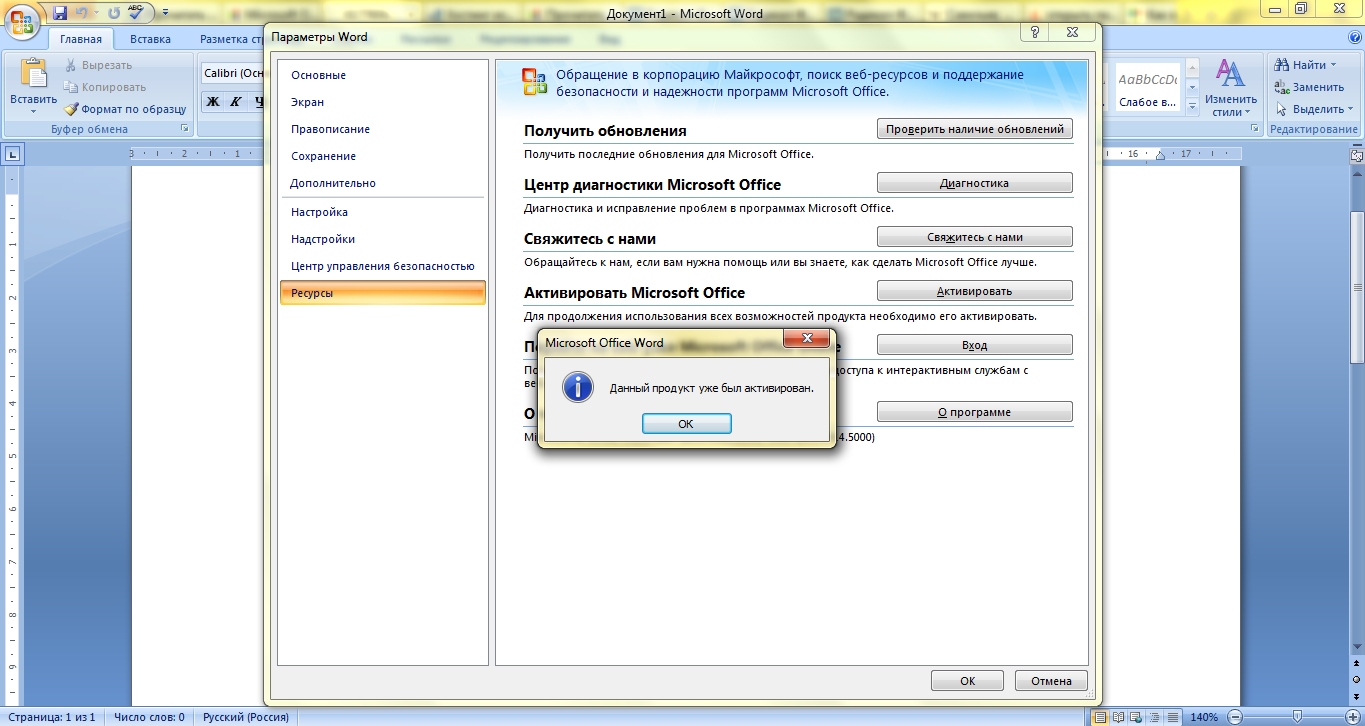Click Русский (Россия) language indicator

(246, 717)
